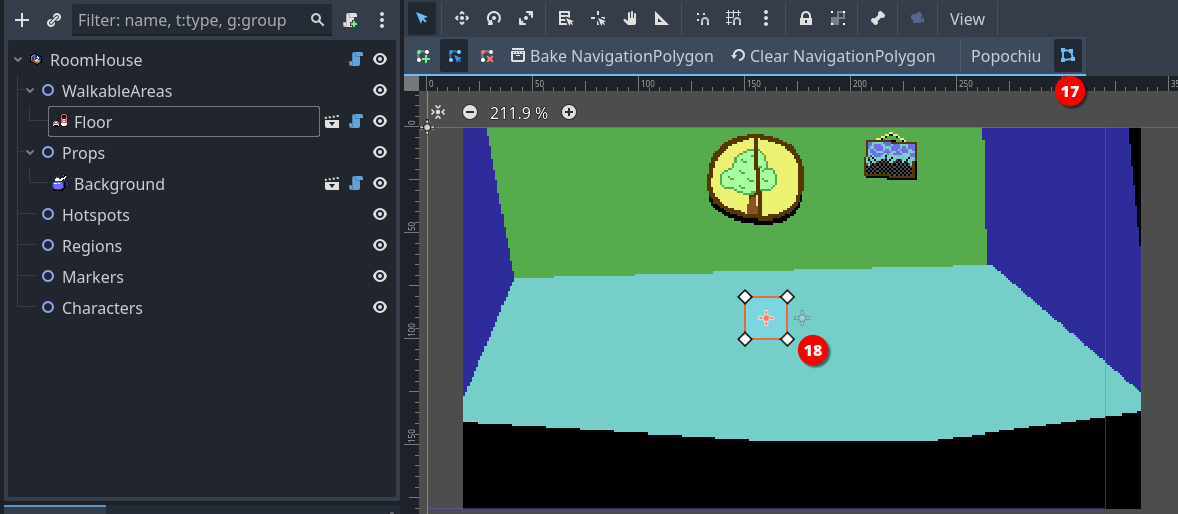The height and width of the screenshot is (514, 1178).
Task: Collapse the RoomHouse root node
Action: click(x=18, y=59)
